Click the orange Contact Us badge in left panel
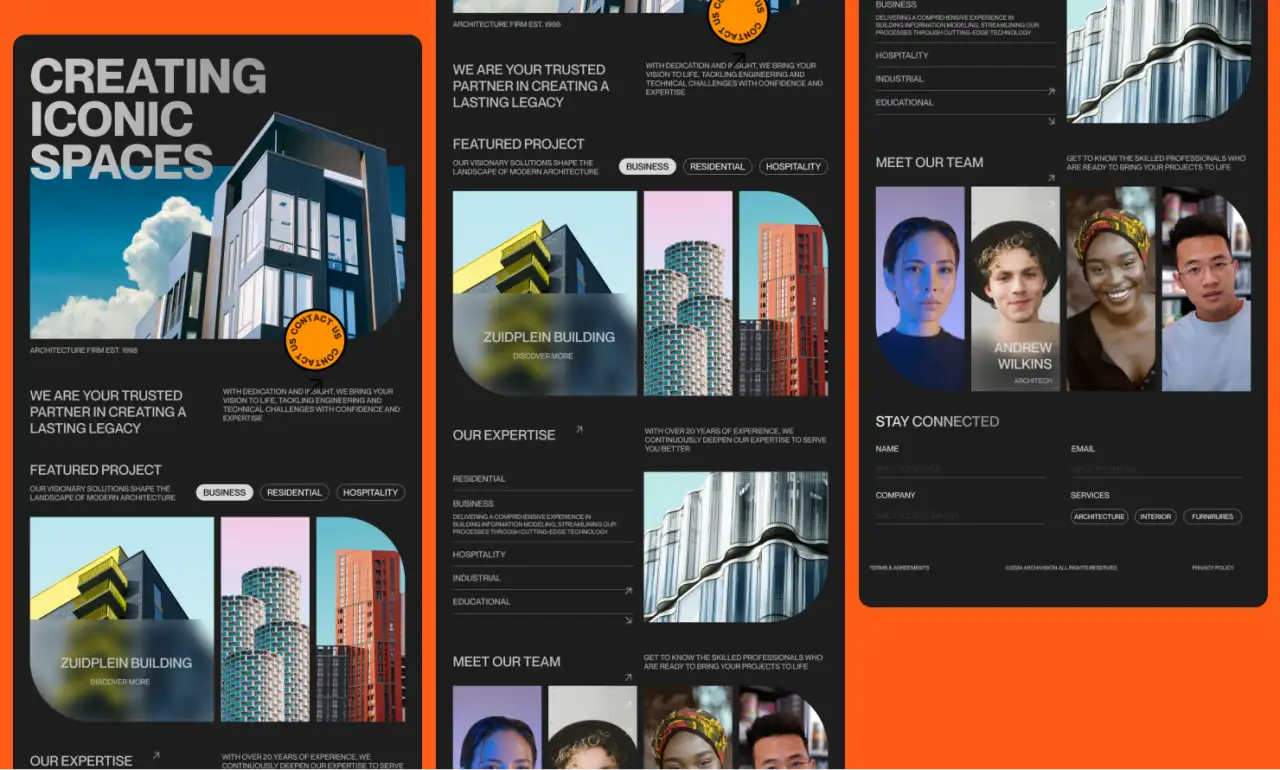The width and height of the screenshot is (1280, 770). [315, 339]
